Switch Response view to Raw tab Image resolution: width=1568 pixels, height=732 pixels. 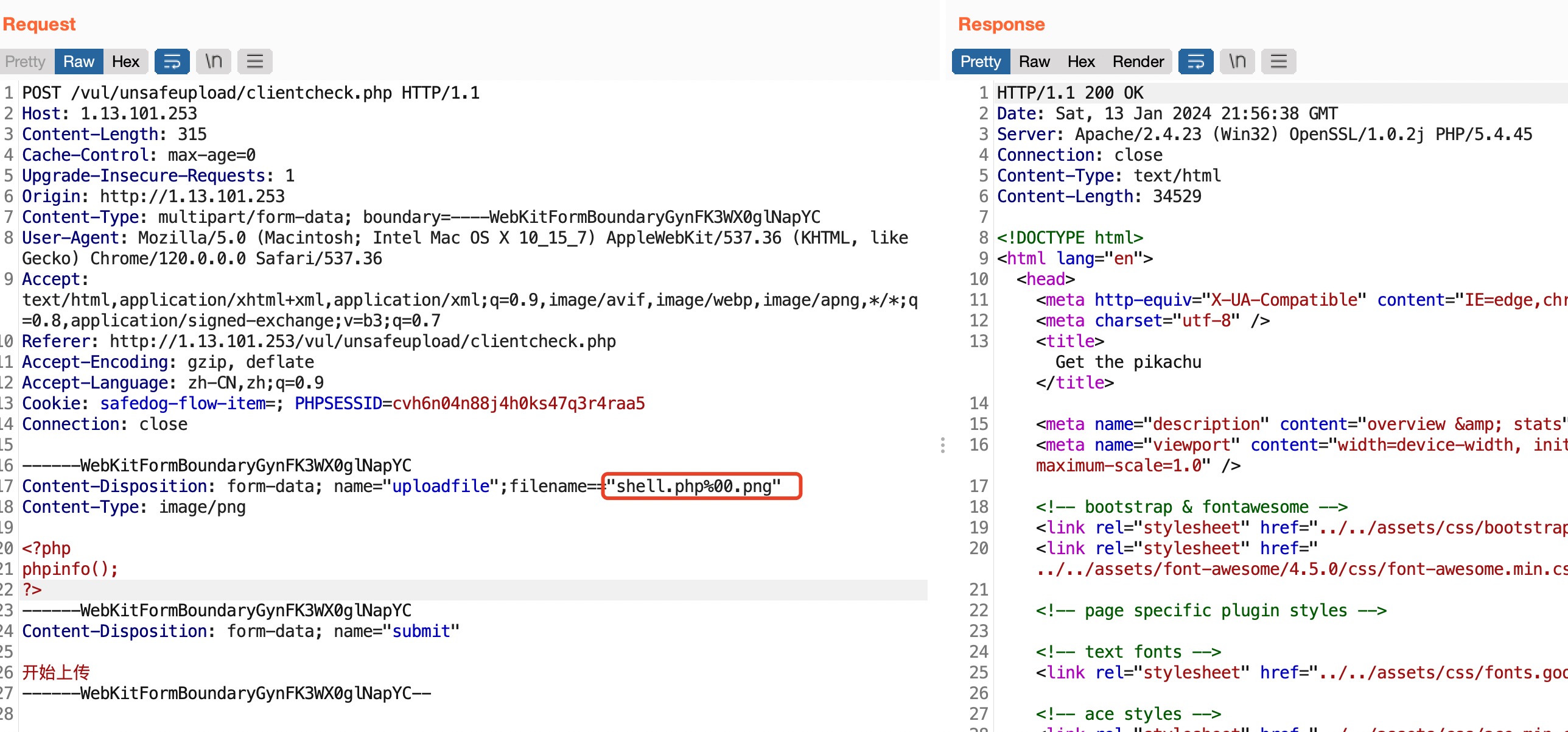click(x=1034, y=62)
